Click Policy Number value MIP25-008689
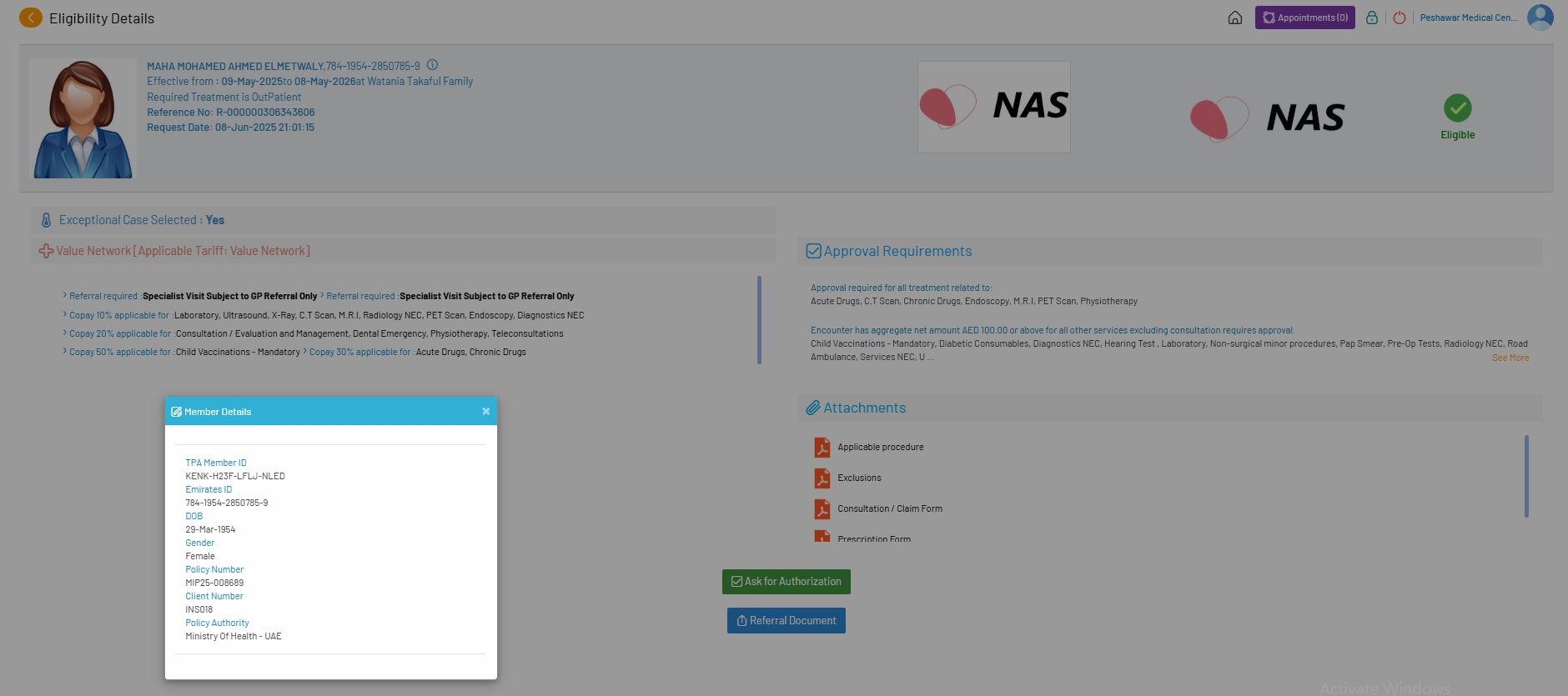This screenshot has height=696, width=1568. click(214, 583)
